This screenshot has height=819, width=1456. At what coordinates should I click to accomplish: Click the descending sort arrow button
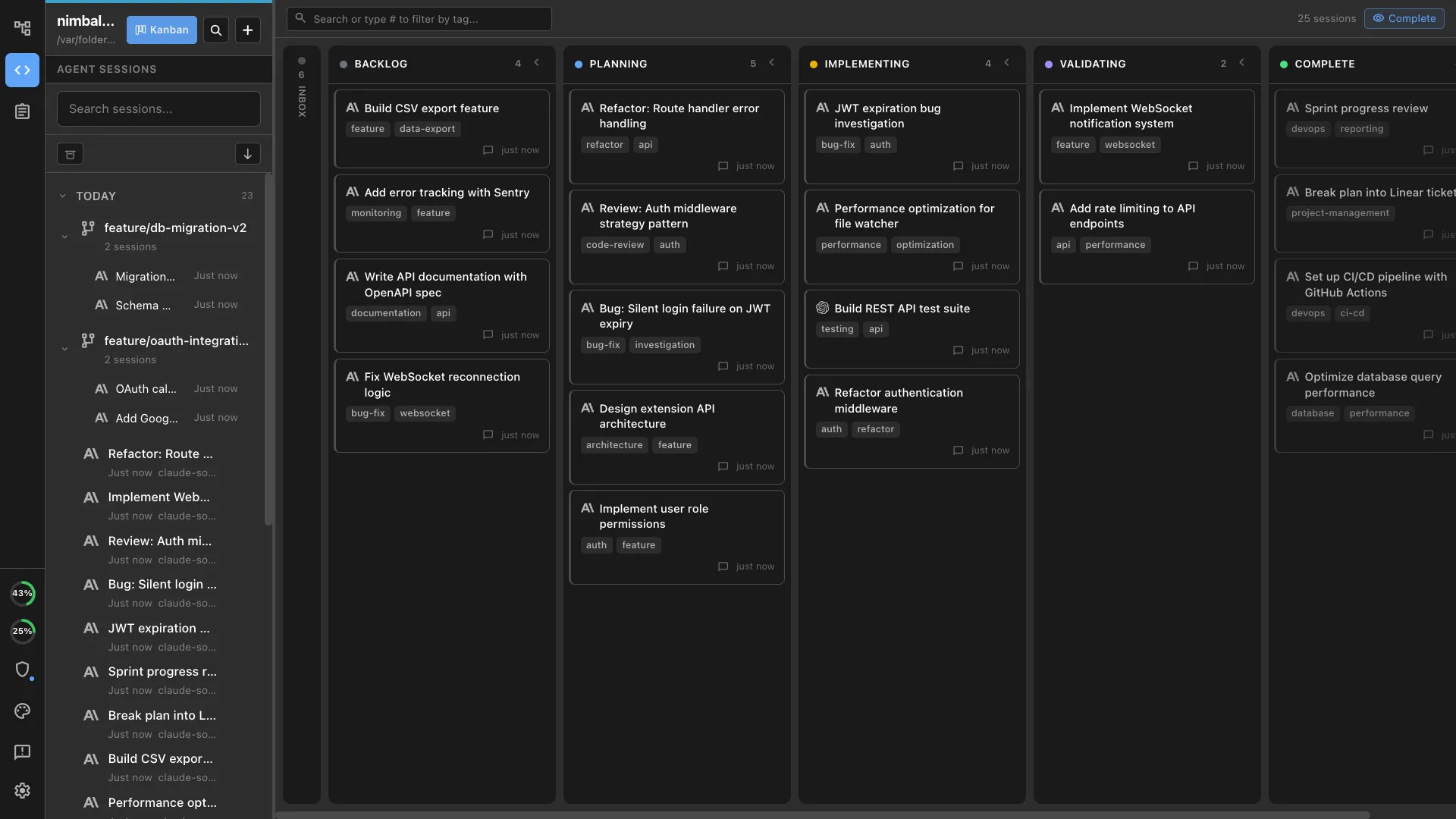tap(247, 154)
